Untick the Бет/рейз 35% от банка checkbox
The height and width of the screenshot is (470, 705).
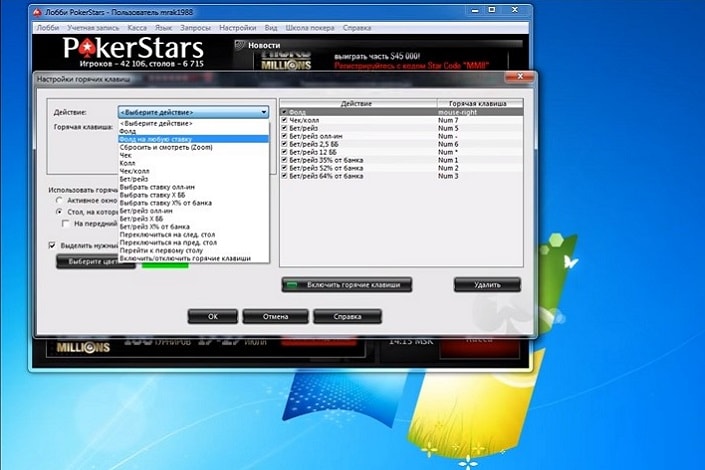pos(284,160)
